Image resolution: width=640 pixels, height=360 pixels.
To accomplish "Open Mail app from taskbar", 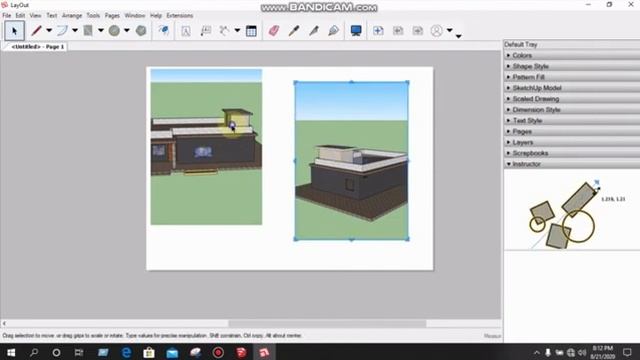I will pyautogui.click(x=172, y=352).
